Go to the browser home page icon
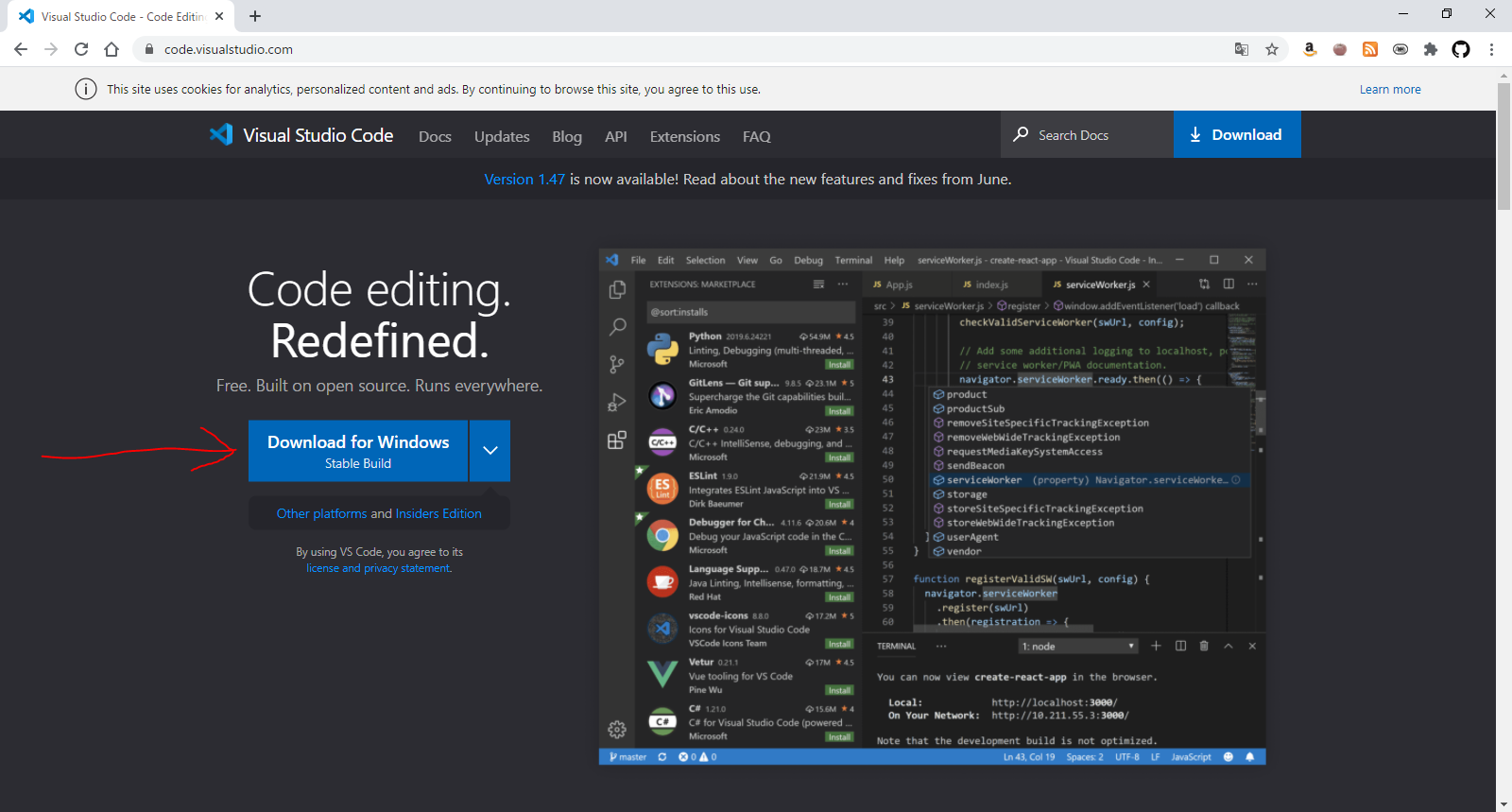 click(x=112, y=49)
